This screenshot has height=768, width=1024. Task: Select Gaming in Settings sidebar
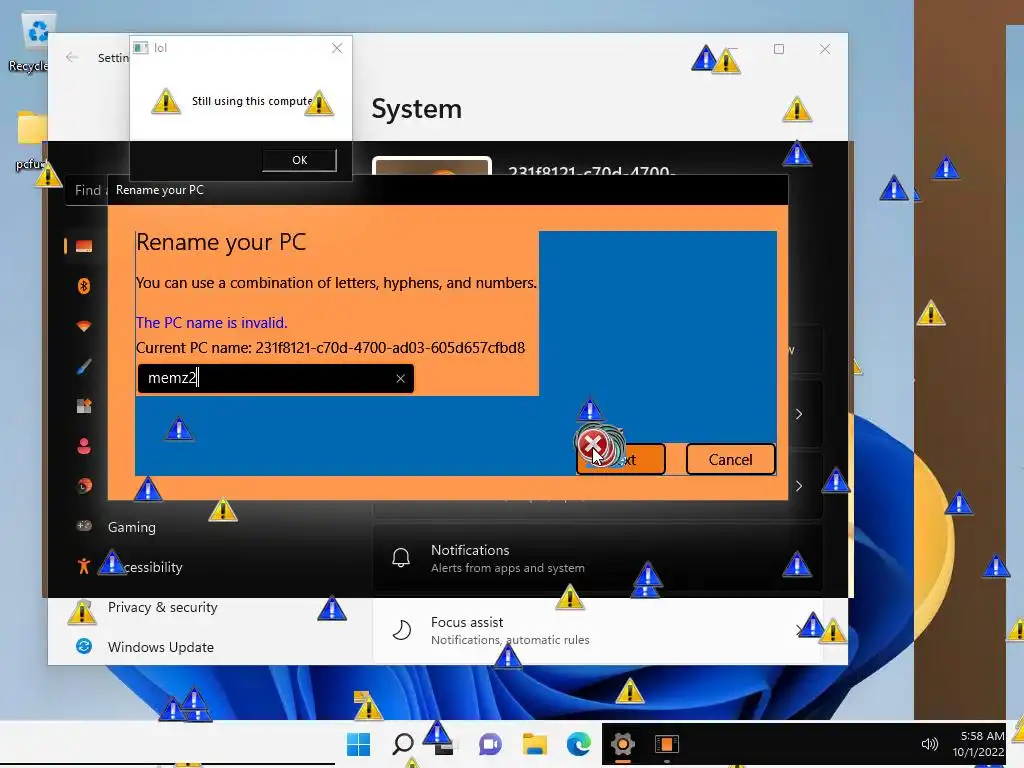(x=131, y=527)
